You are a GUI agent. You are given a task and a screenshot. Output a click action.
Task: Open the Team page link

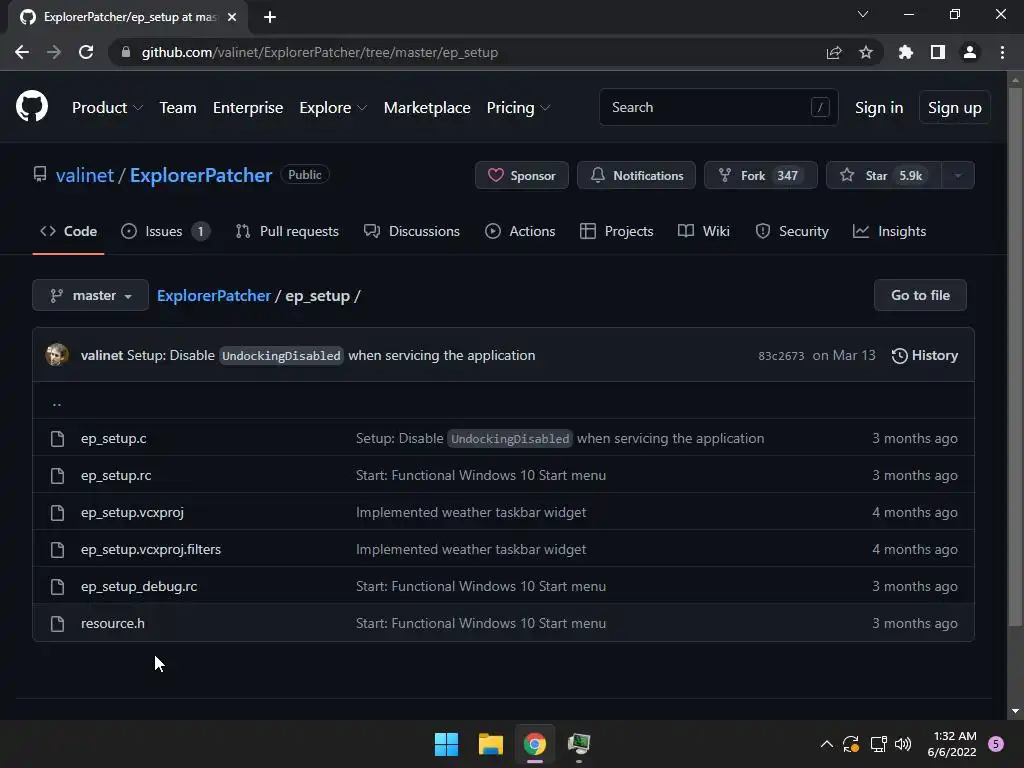[178, 107]
